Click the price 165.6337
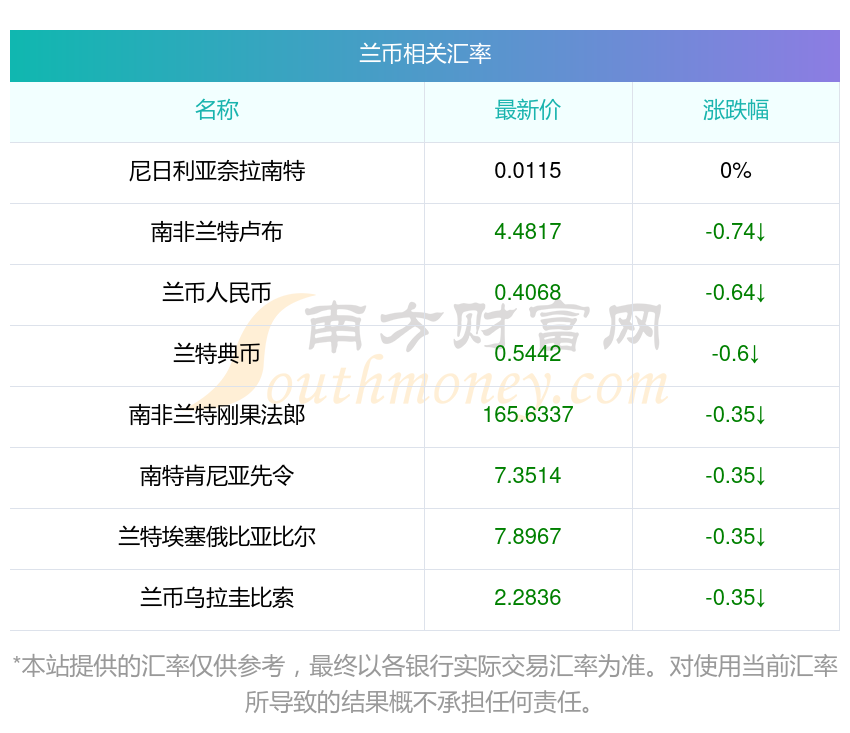Screen dimensions: 850x733 [x=527, y=415]
